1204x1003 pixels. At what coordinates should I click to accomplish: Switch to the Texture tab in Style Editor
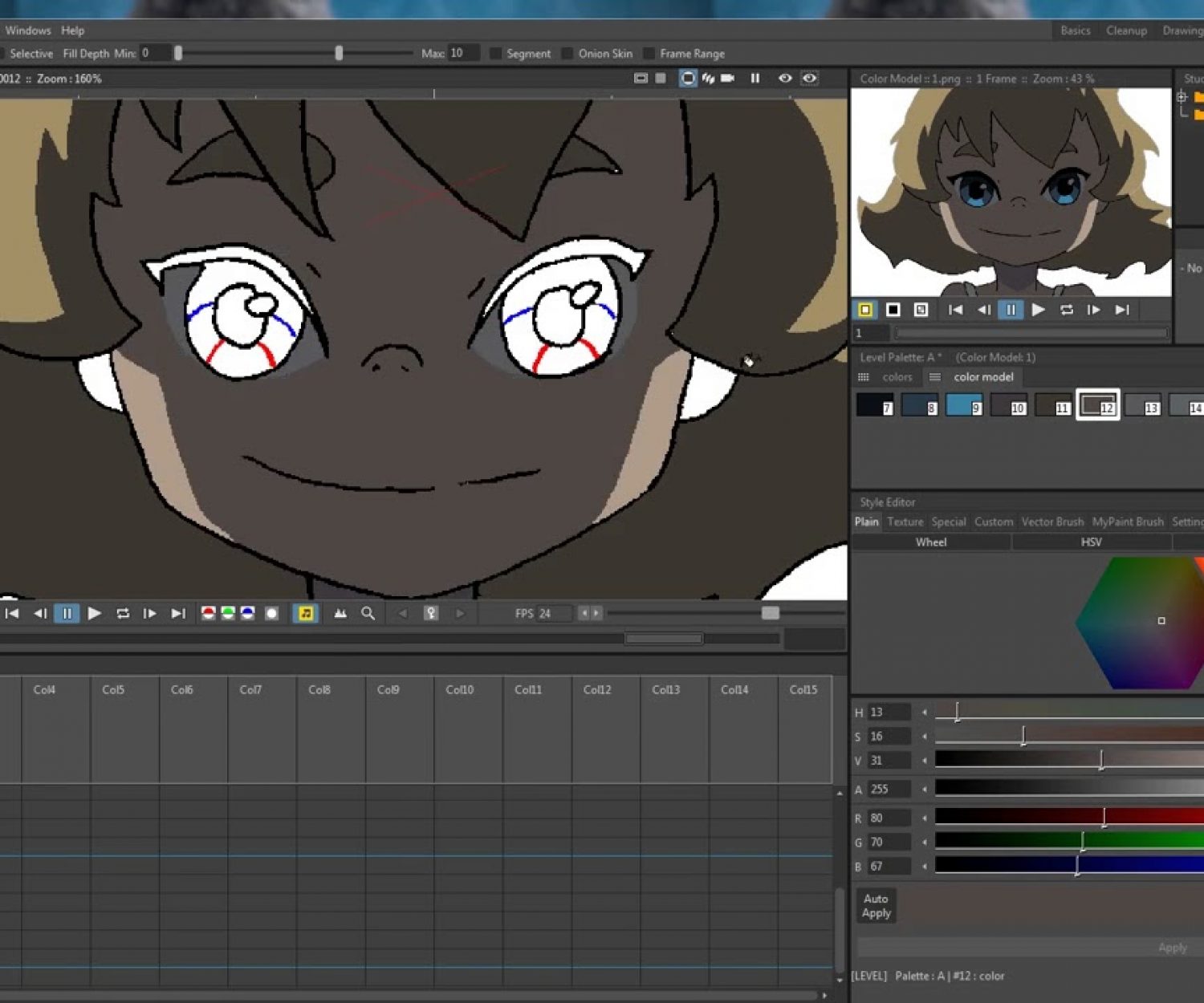coord(905,522)
